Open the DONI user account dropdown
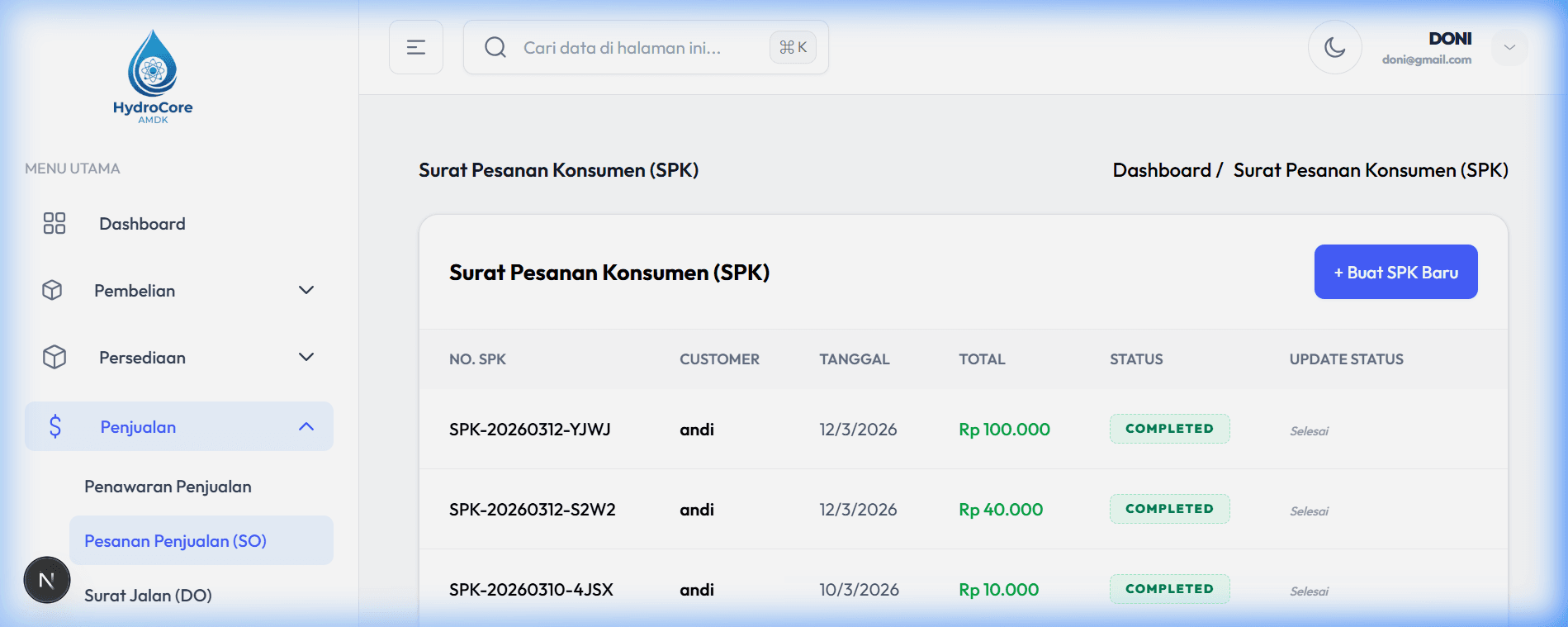 [1509, 47]
